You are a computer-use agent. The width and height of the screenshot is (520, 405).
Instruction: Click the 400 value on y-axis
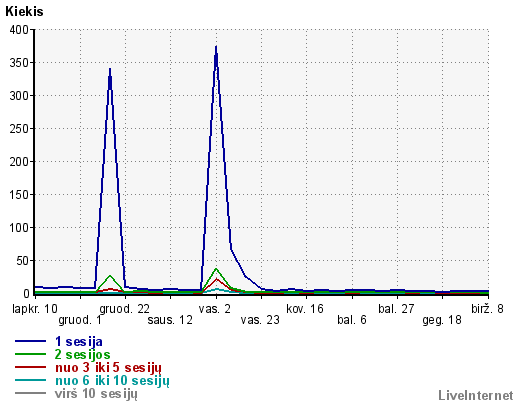19,30
